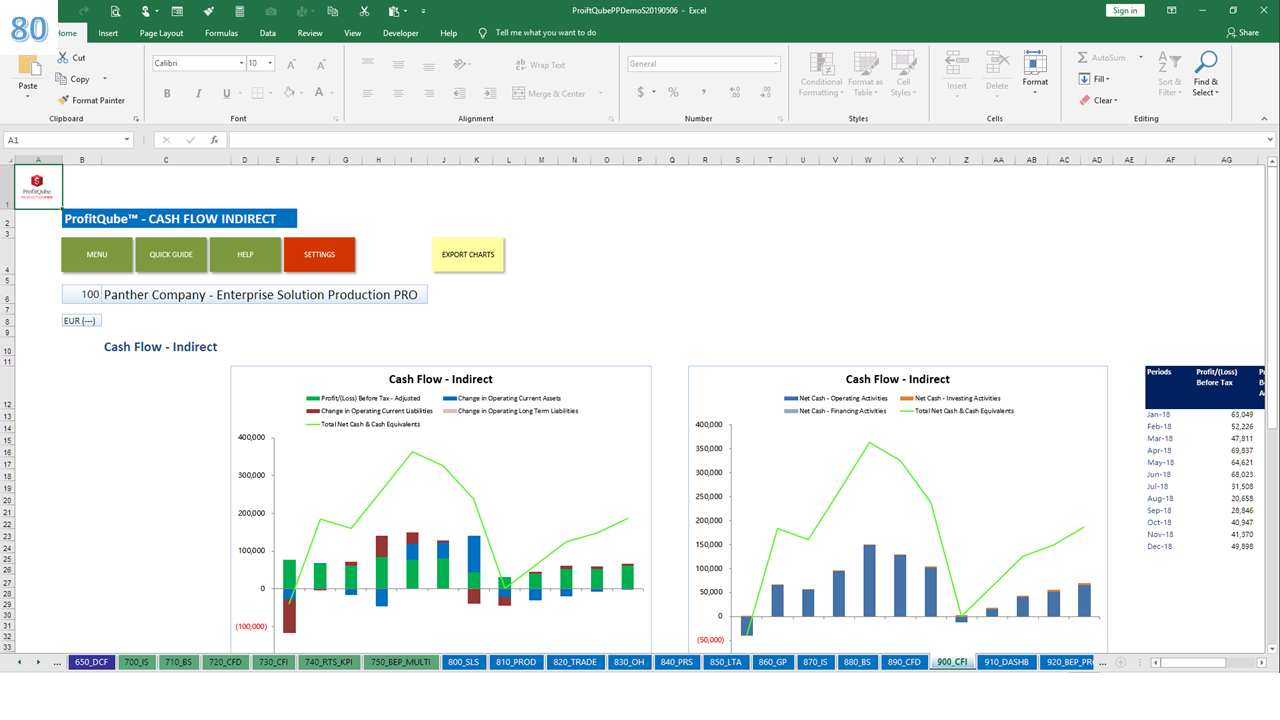The height and width of the screenshot is (720, 1280).
Task: Click the AutoSum sigma icon
Action: [1083, 58]
